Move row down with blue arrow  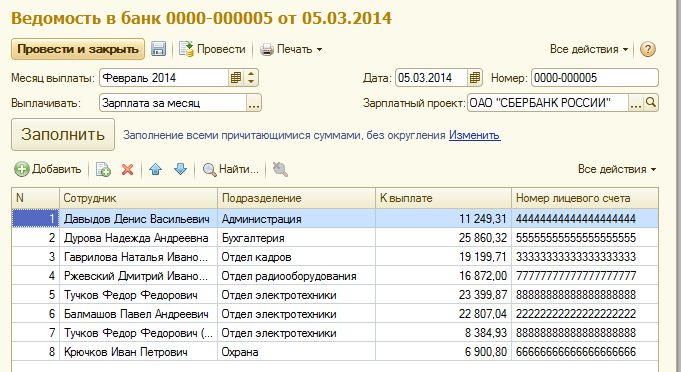click(x=180, y=169)
